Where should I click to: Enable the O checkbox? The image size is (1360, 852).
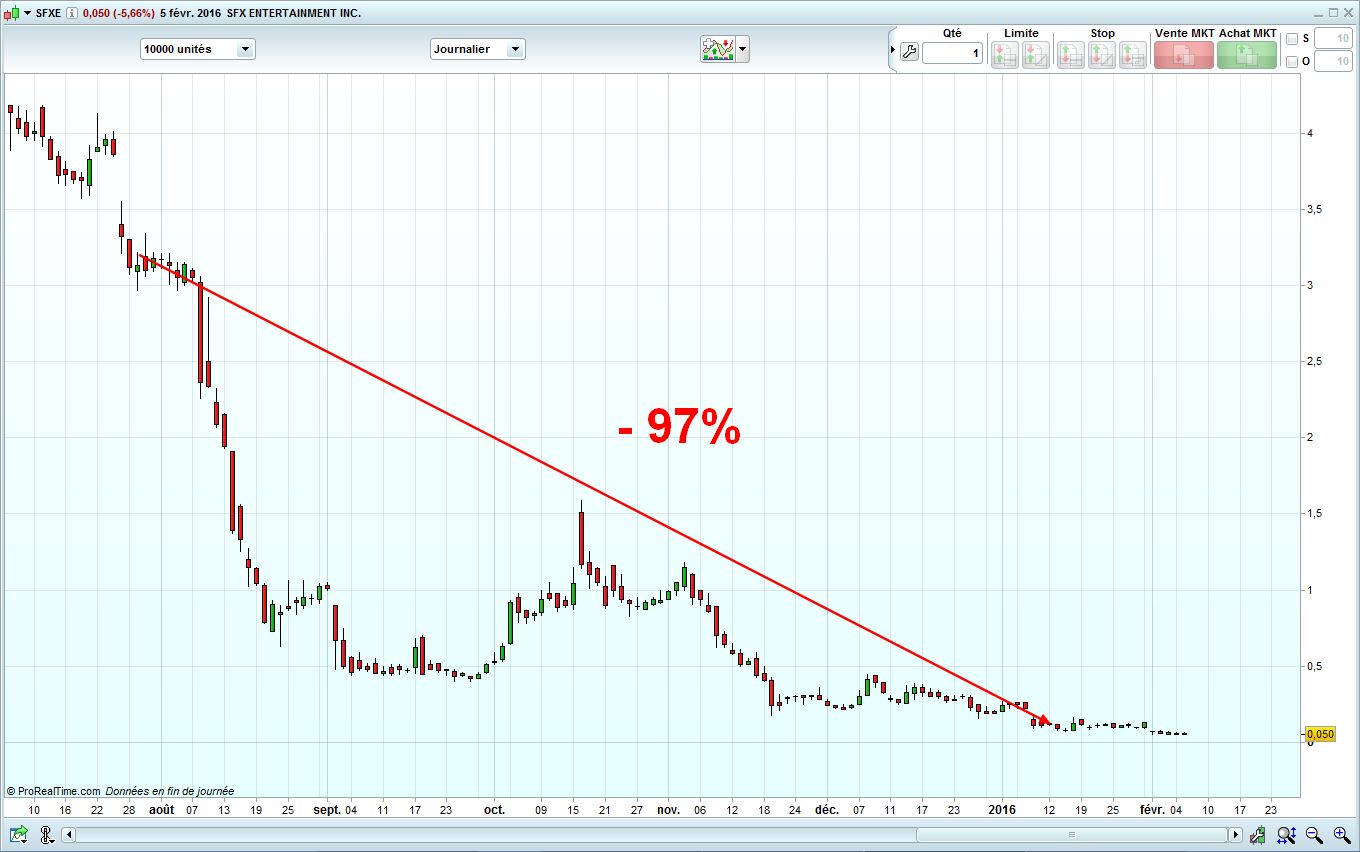(x=1292, y=62)
